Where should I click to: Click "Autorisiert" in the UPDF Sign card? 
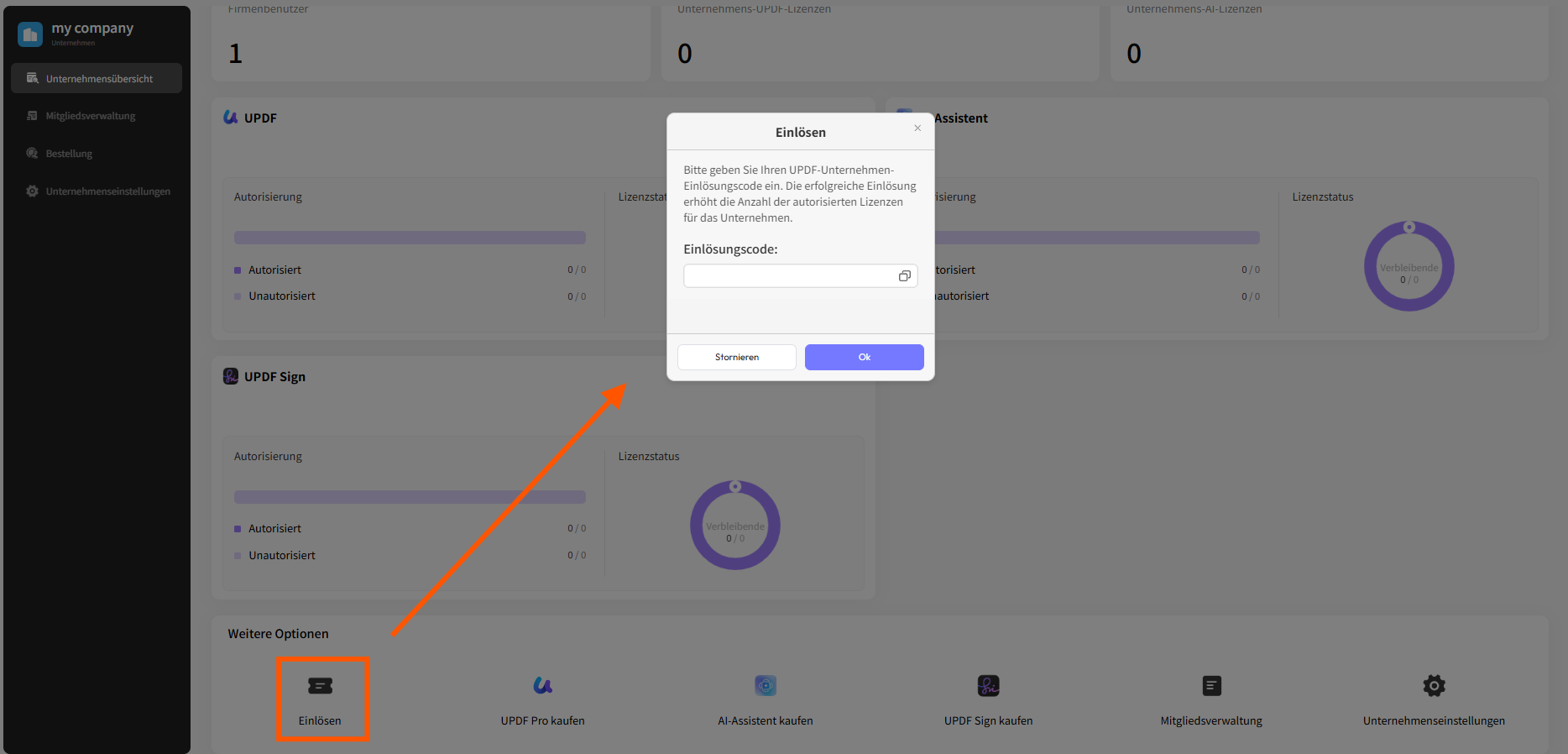274,528
